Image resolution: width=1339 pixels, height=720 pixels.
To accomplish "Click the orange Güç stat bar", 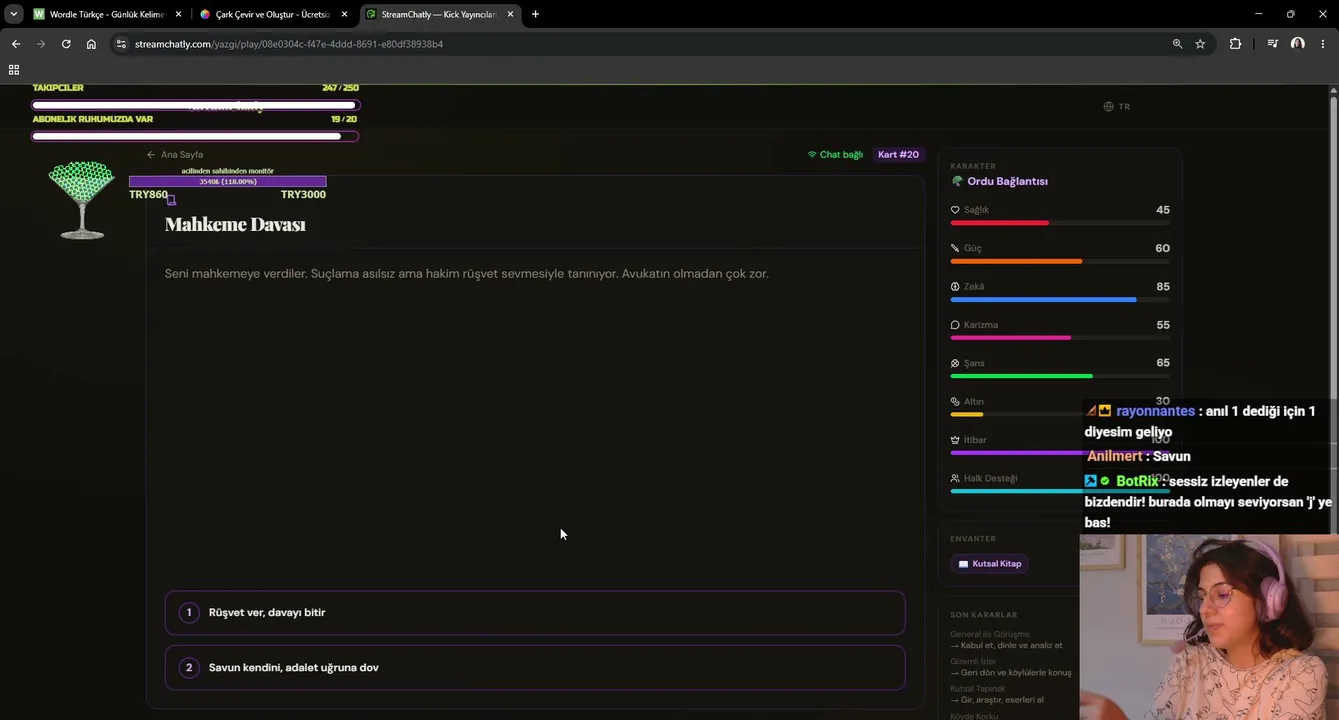I will 1060,261.
